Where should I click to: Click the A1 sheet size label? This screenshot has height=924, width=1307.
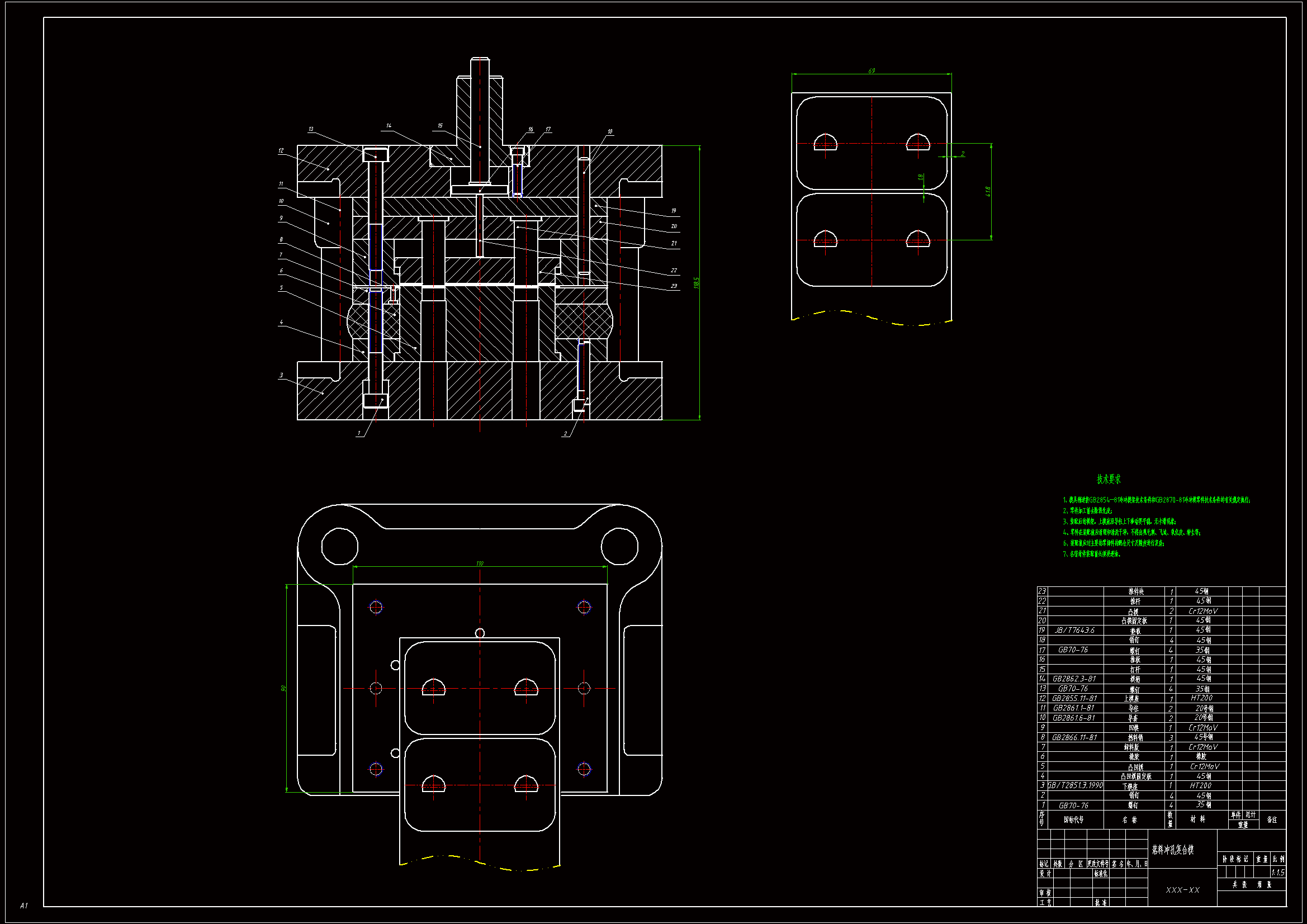(24, 905)
